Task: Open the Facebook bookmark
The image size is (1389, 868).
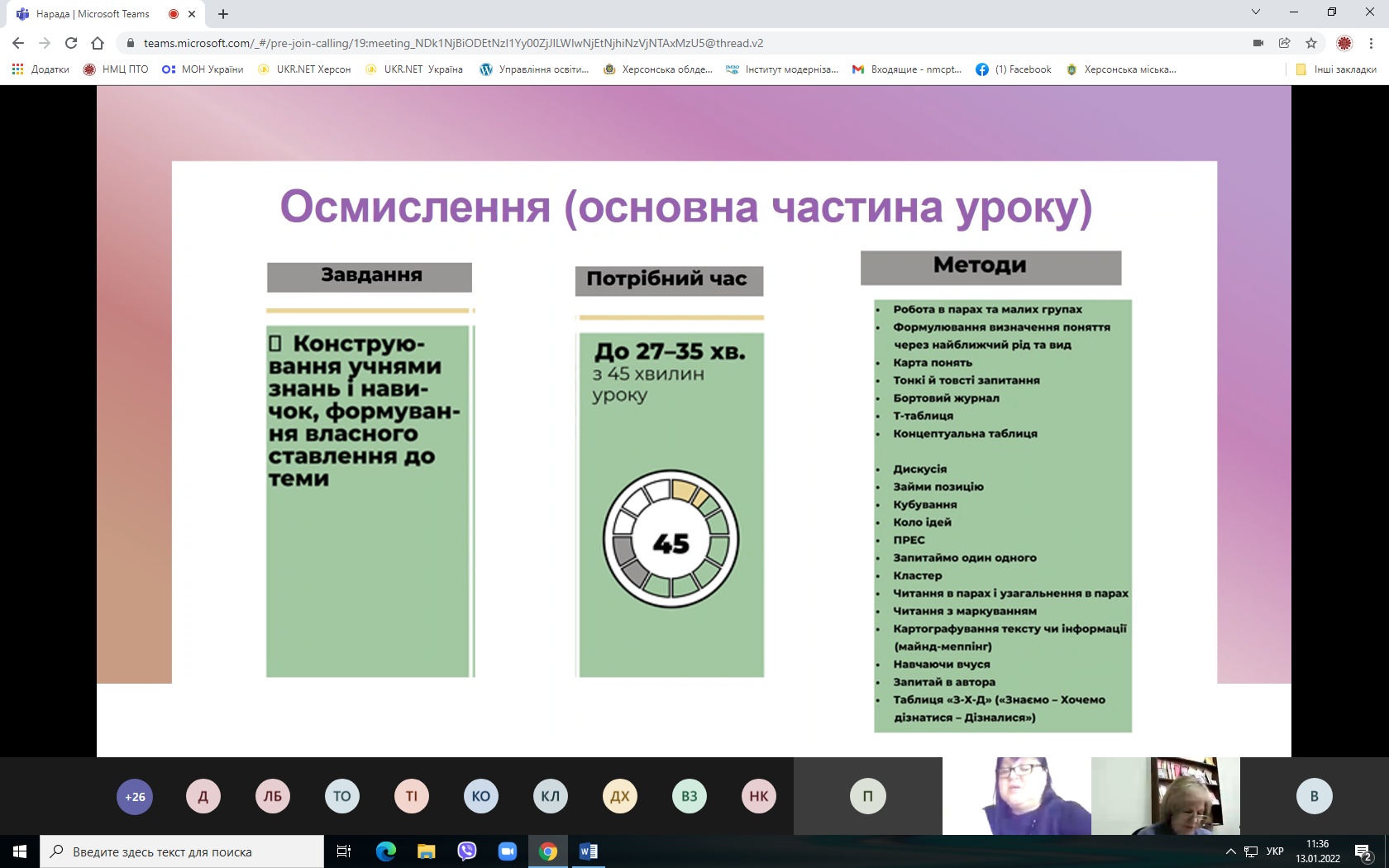Action: 1014,69
